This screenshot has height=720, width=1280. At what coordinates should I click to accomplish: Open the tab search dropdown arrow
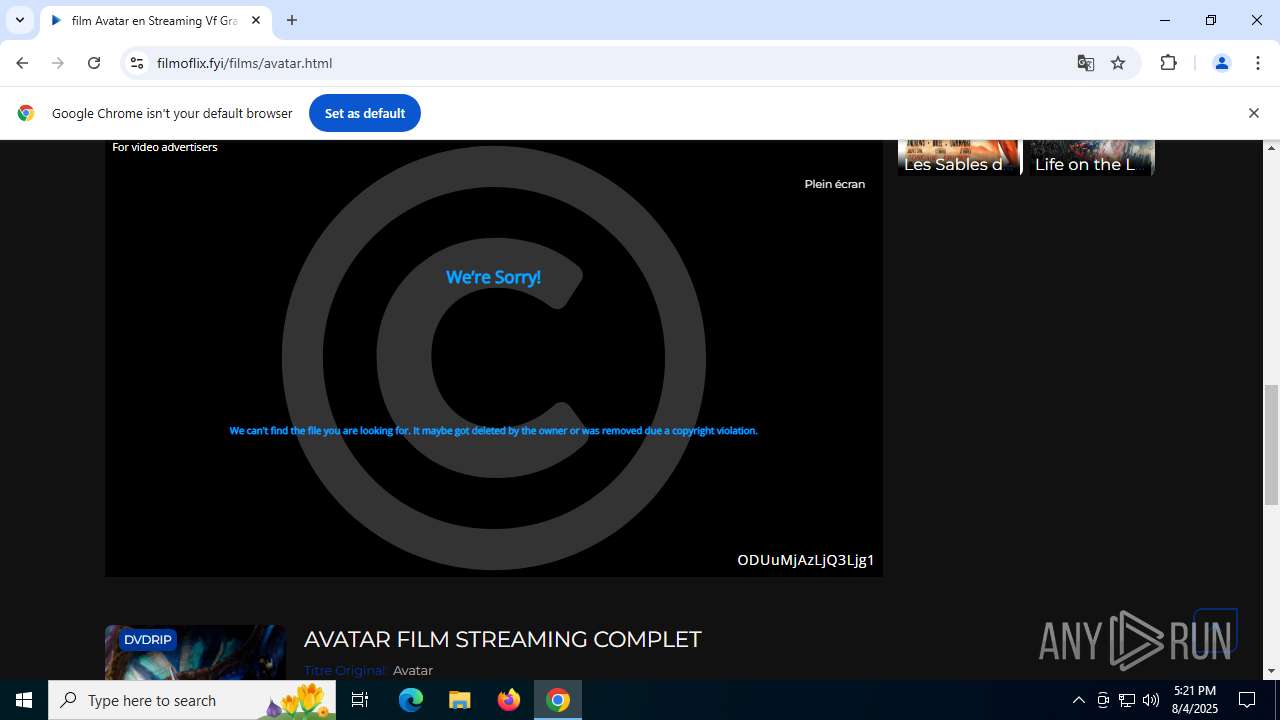pyautogui.click(x=20, y=20)
